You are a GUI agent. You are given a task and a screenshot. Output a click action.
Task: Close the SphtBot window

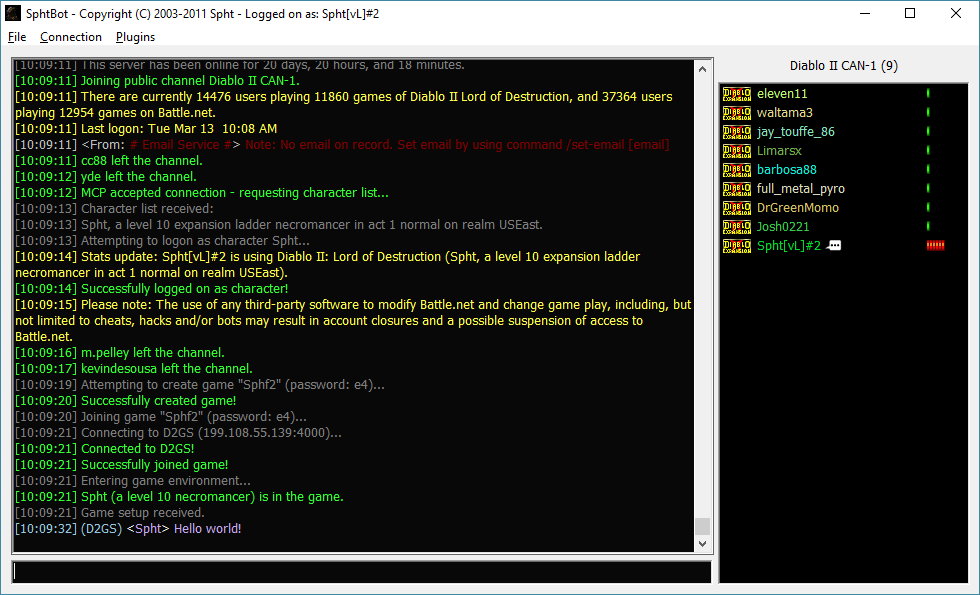click(x=956, y=13)
